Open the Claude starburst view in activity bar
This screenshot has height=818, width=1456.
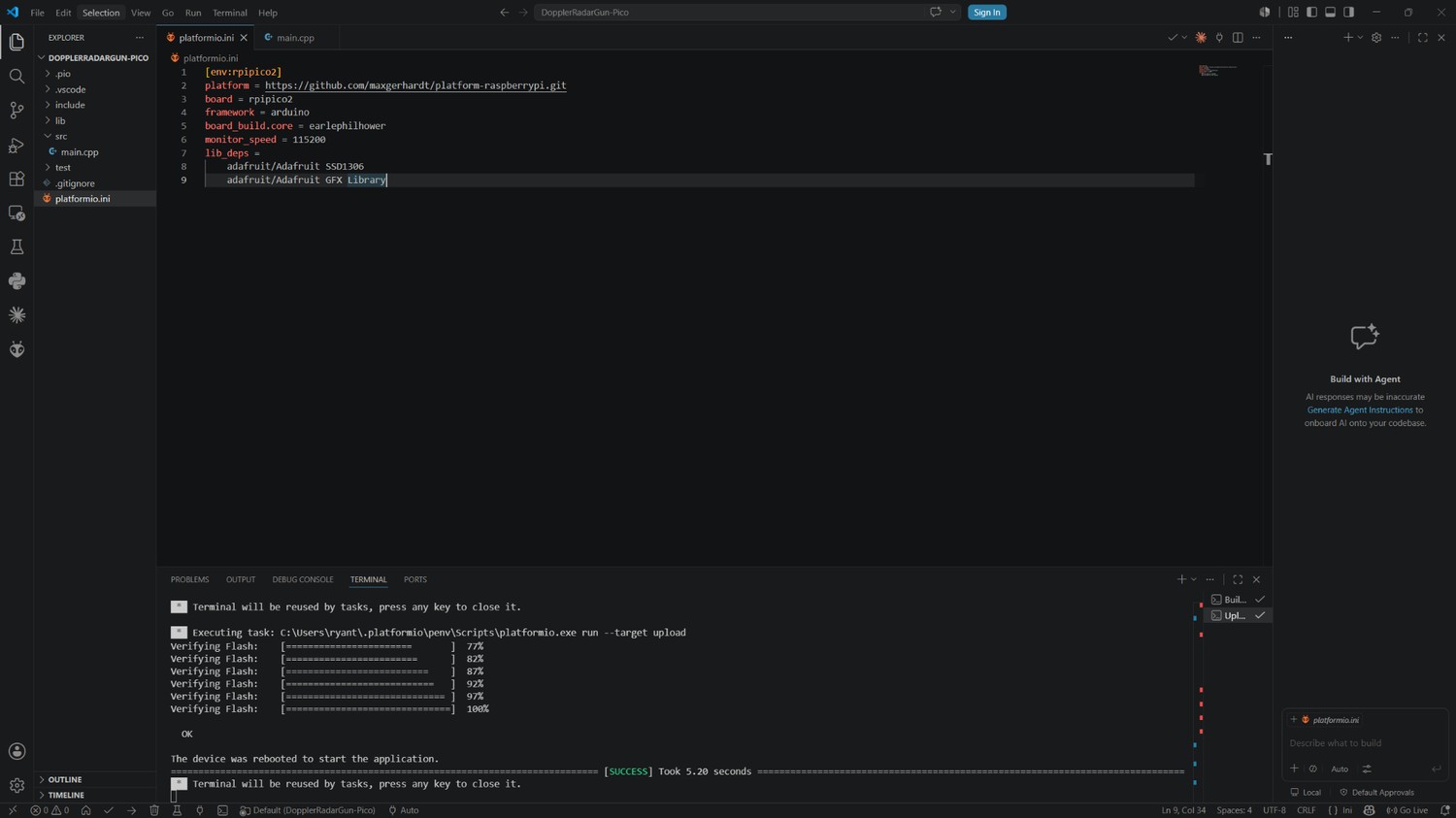pos(17,315)
